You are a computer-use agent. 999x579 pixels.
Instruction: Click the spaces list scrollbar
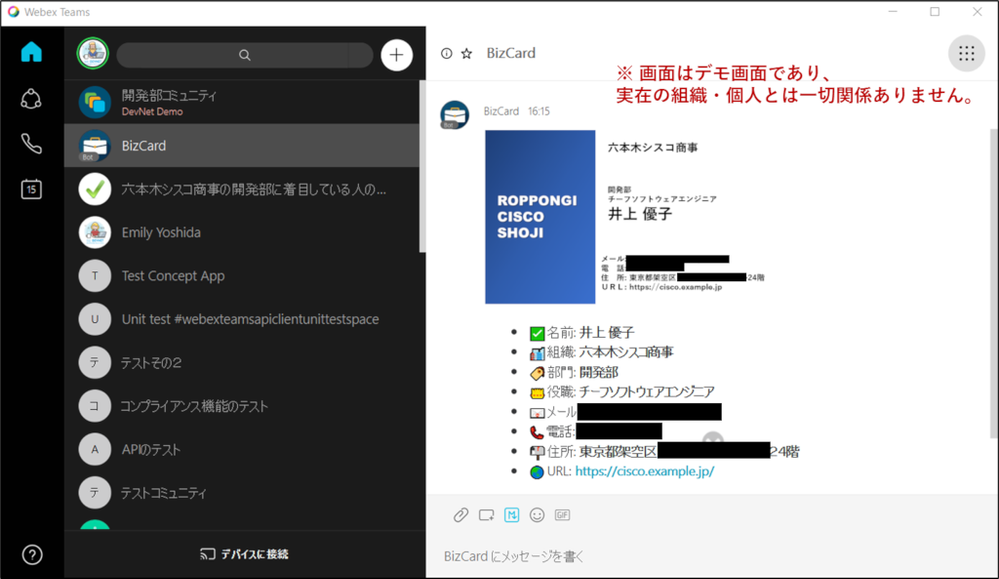422,166
